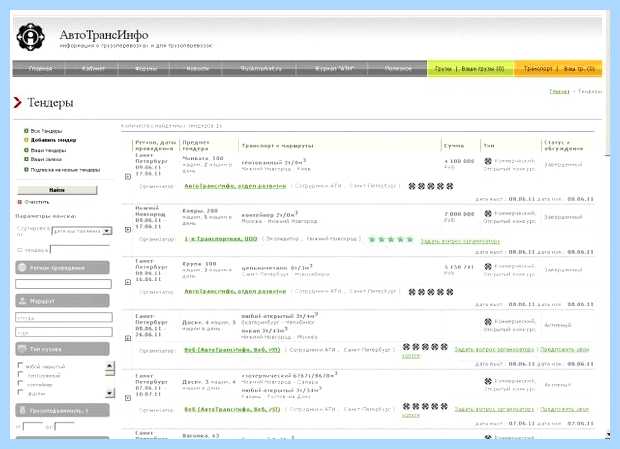Click the Маршрут section header icon
The width and height of the screenshot is (620, 449).
coord(23,301)
